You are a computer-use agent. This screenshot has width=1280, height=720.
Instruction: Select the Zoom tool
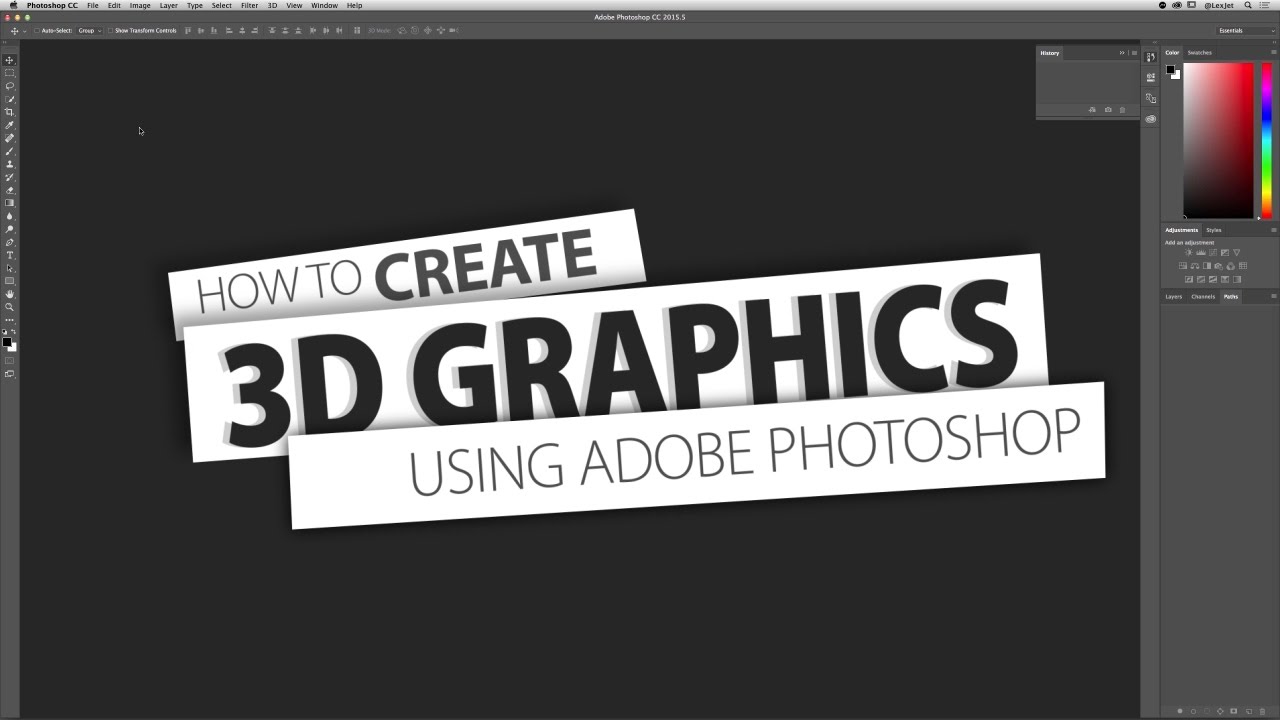click(10, 307)
